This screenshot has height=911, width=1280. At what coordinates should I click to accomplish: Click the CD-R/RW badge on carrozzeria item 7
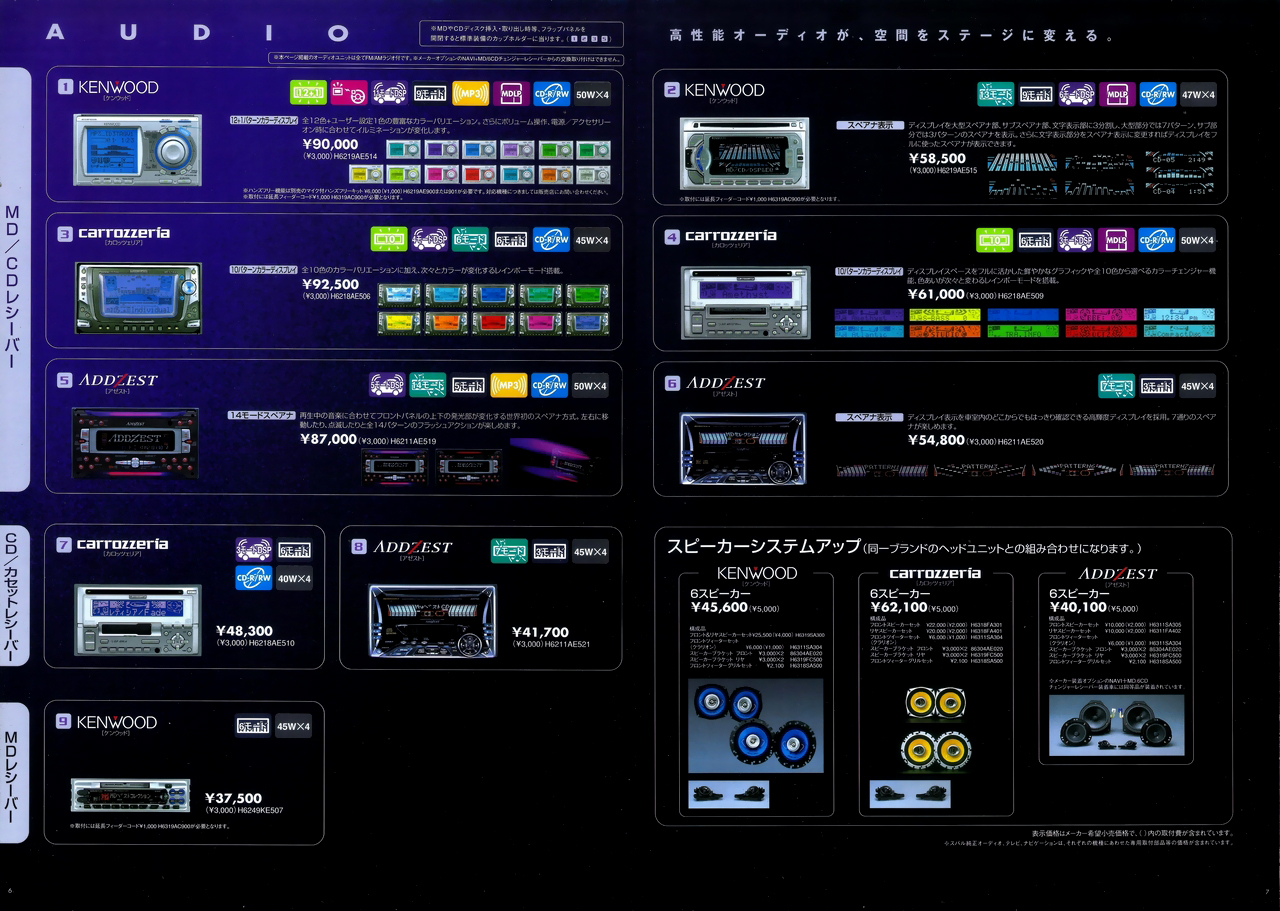click(254, 578)
